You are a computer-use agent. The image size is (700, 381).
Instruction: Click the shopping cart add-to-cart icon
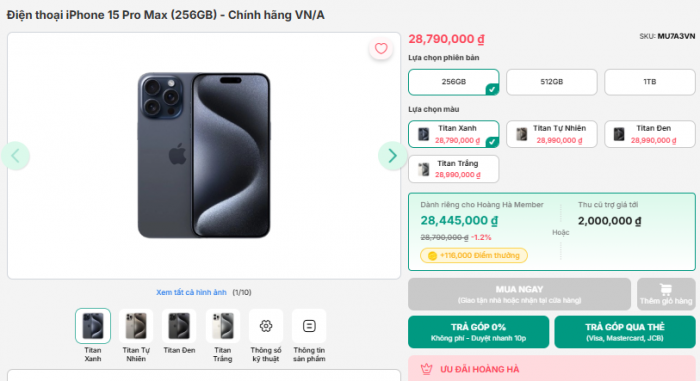pyautogui.click(x=666, y=290)
